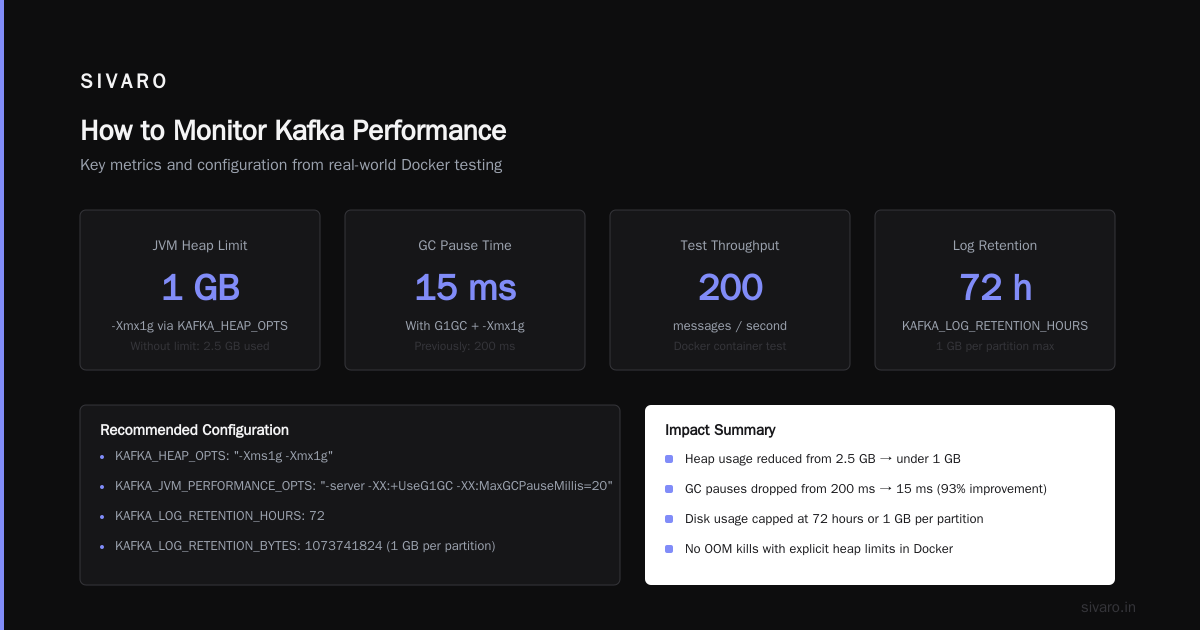Image resolution: width=1200 pixels, height=630 pixels.
Task: Click the With G1GC + -Xmx1g text
Action: [x=465, y=326]
